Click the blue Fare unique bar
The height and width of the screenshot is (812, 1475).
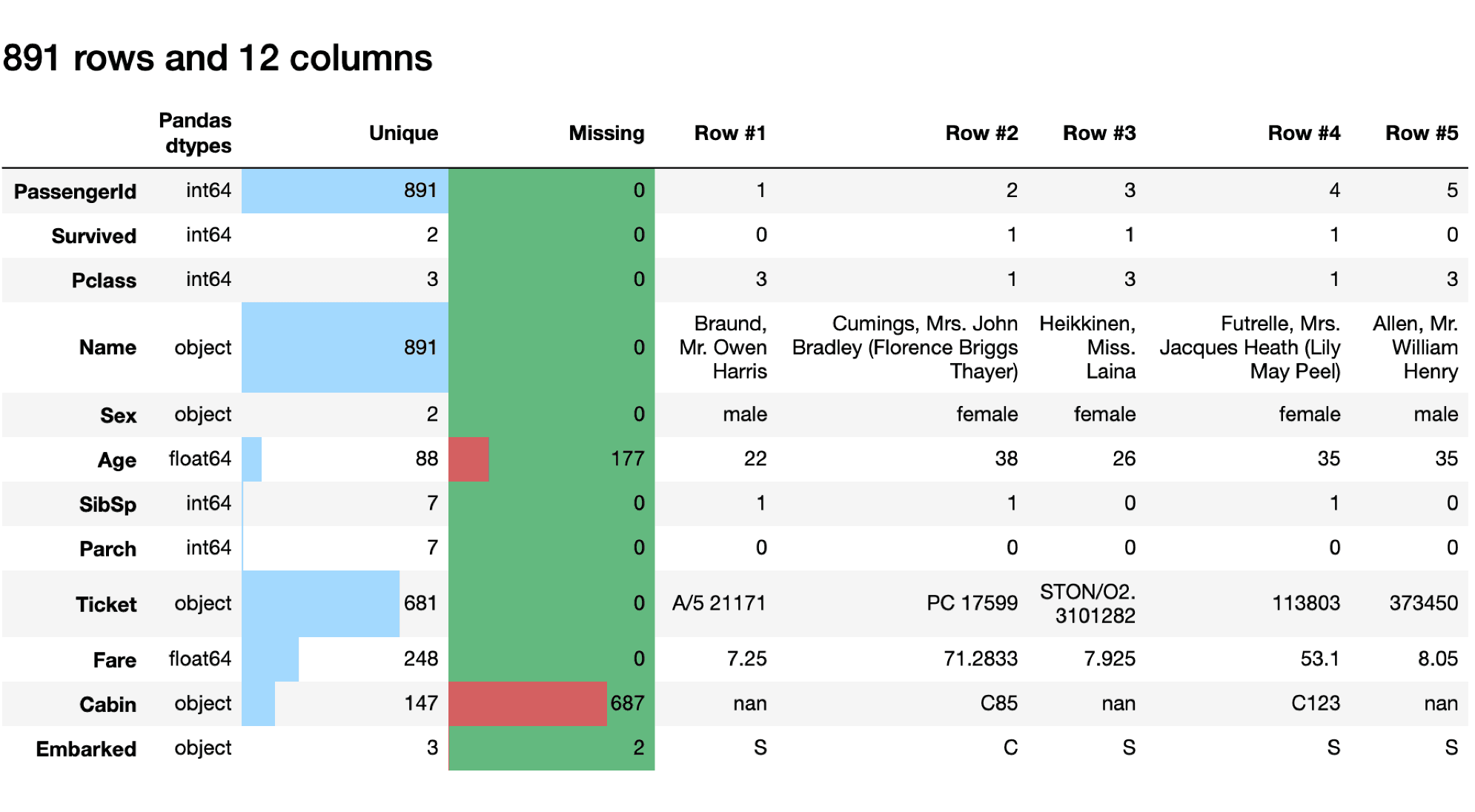[270, 659]
